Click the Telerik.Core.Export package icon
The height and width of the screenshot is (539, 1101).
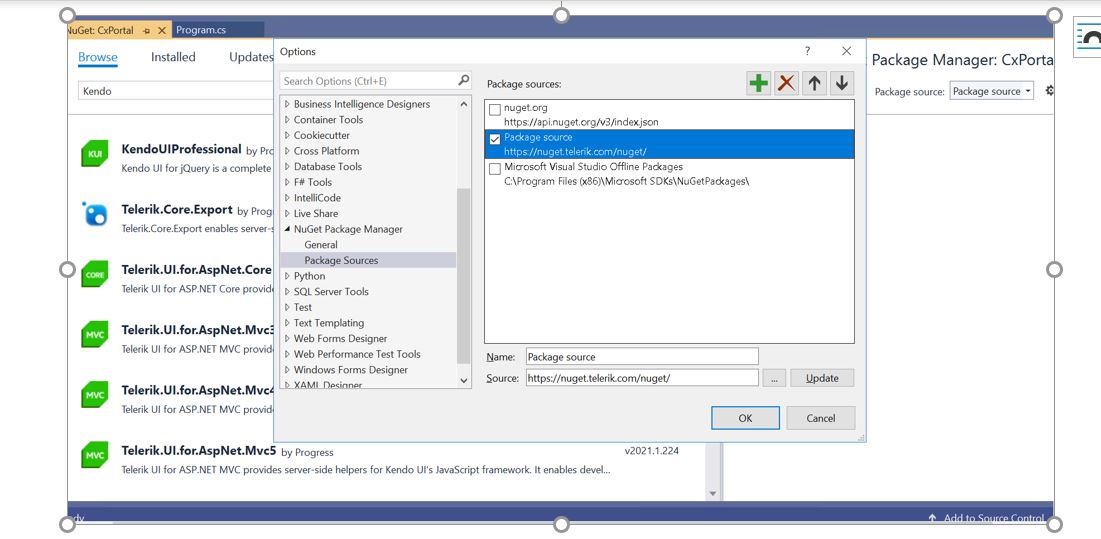point(94,214)
